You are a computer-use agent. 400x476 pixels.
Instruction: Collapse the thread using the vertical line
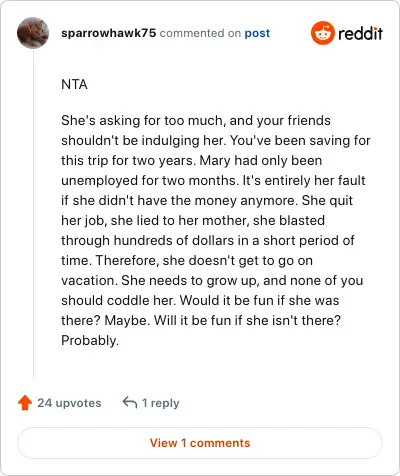33,214
